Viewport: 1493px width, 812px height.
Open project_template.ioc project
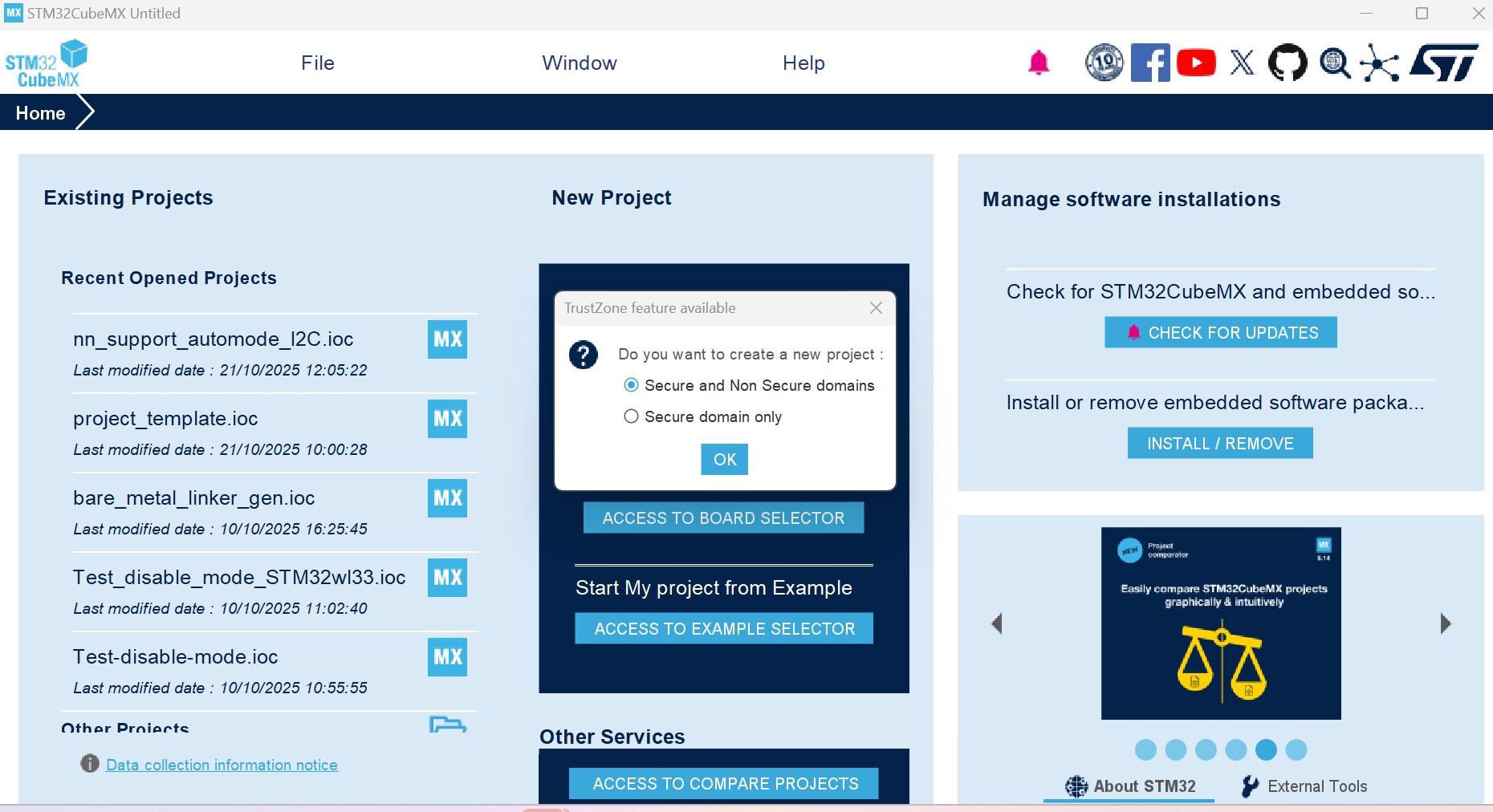pyautogui.click(x=165, y=419)
